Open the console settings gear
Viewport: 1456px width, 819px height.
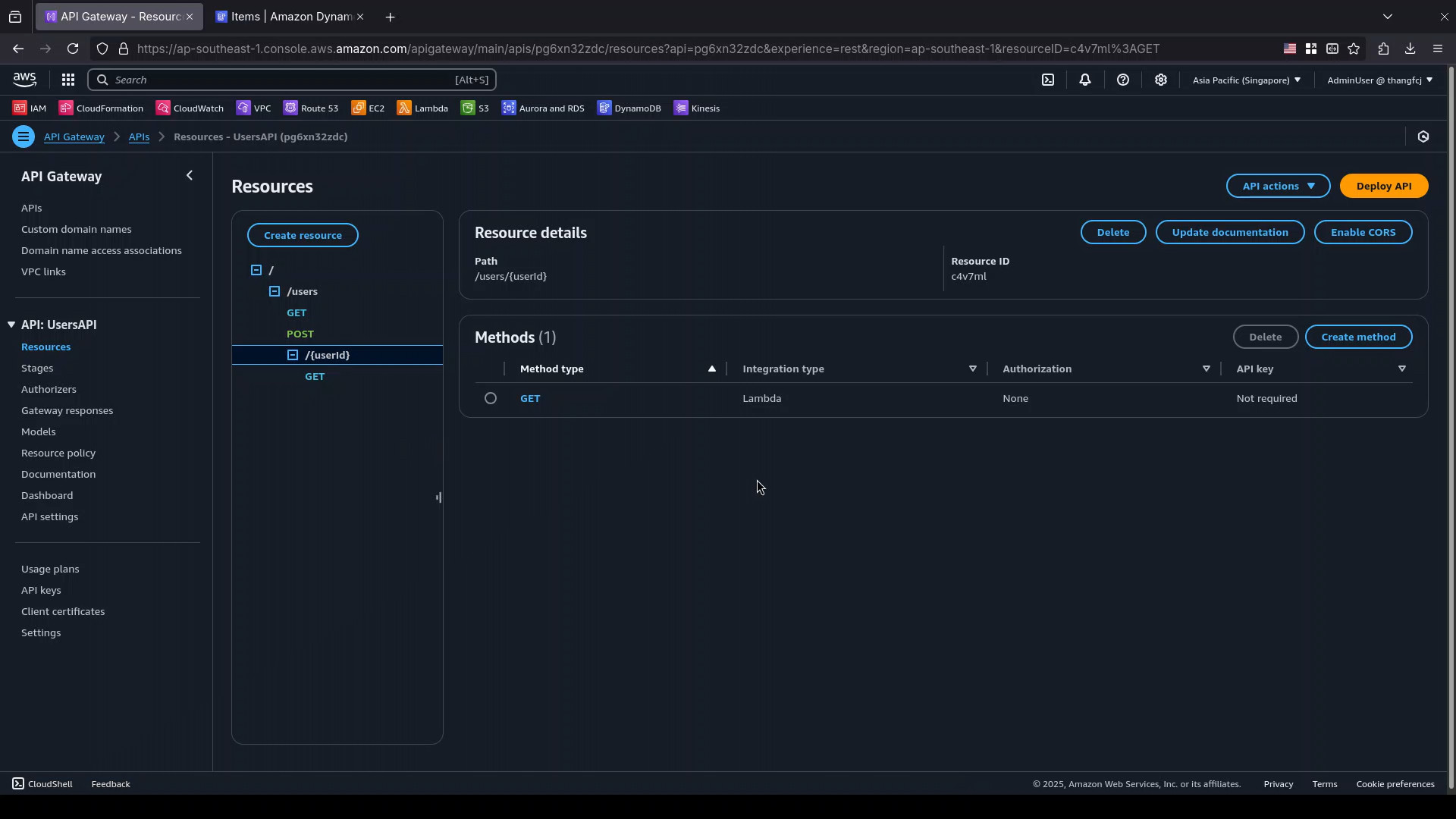pos(1161,80)
